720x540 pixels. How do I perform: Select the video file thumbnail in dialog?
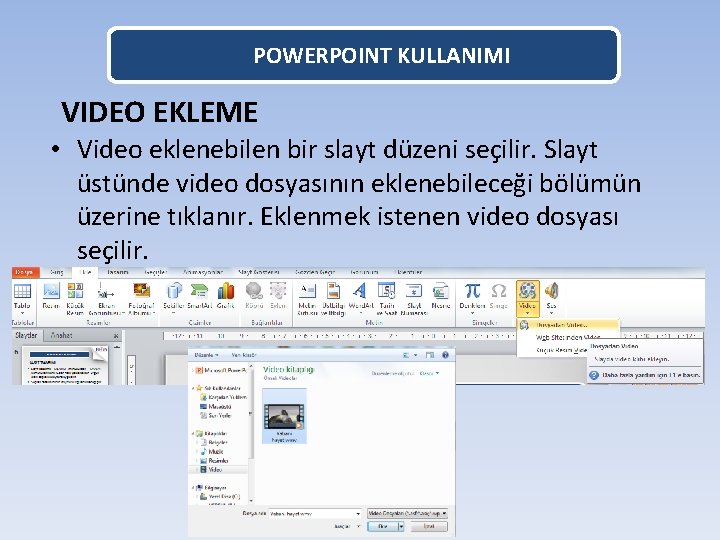[284, 416]
